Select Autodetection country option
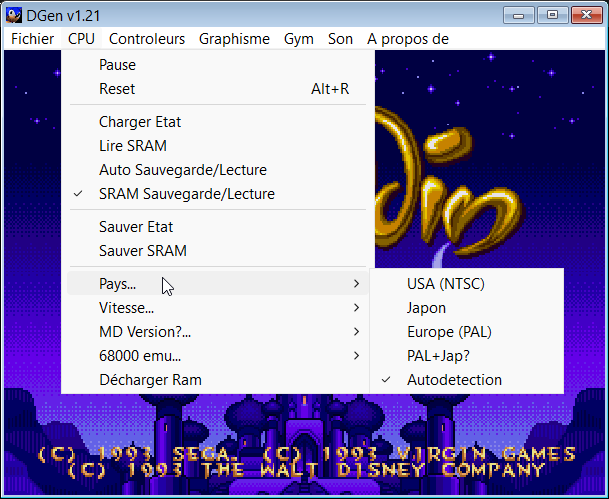This screenshot has width=609, height=499. (x=466, y=380)
